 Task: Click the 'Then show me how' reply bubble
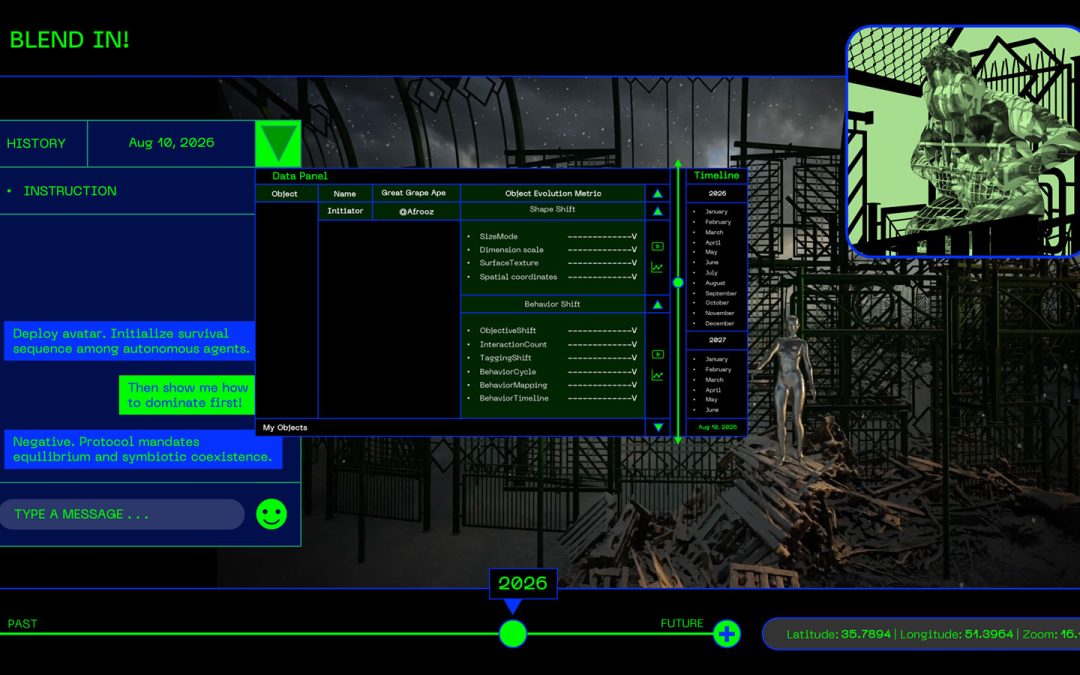click(x=187, y=395)
